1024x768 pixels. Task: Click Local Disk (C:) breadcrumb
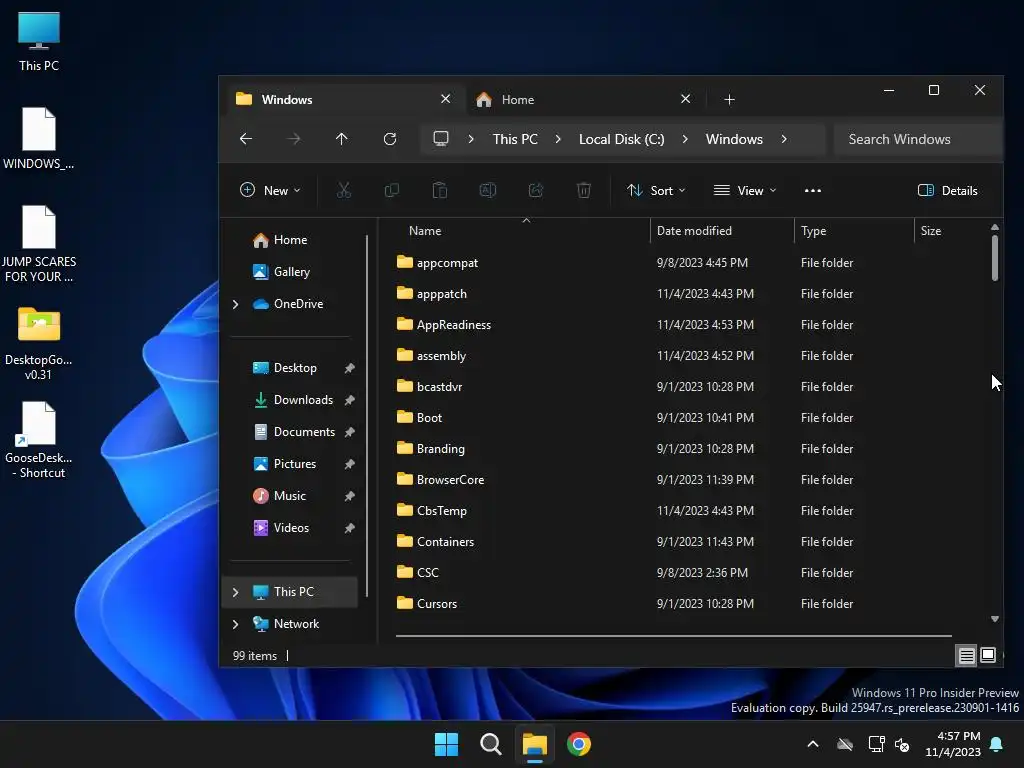click(x=622, y=139)
